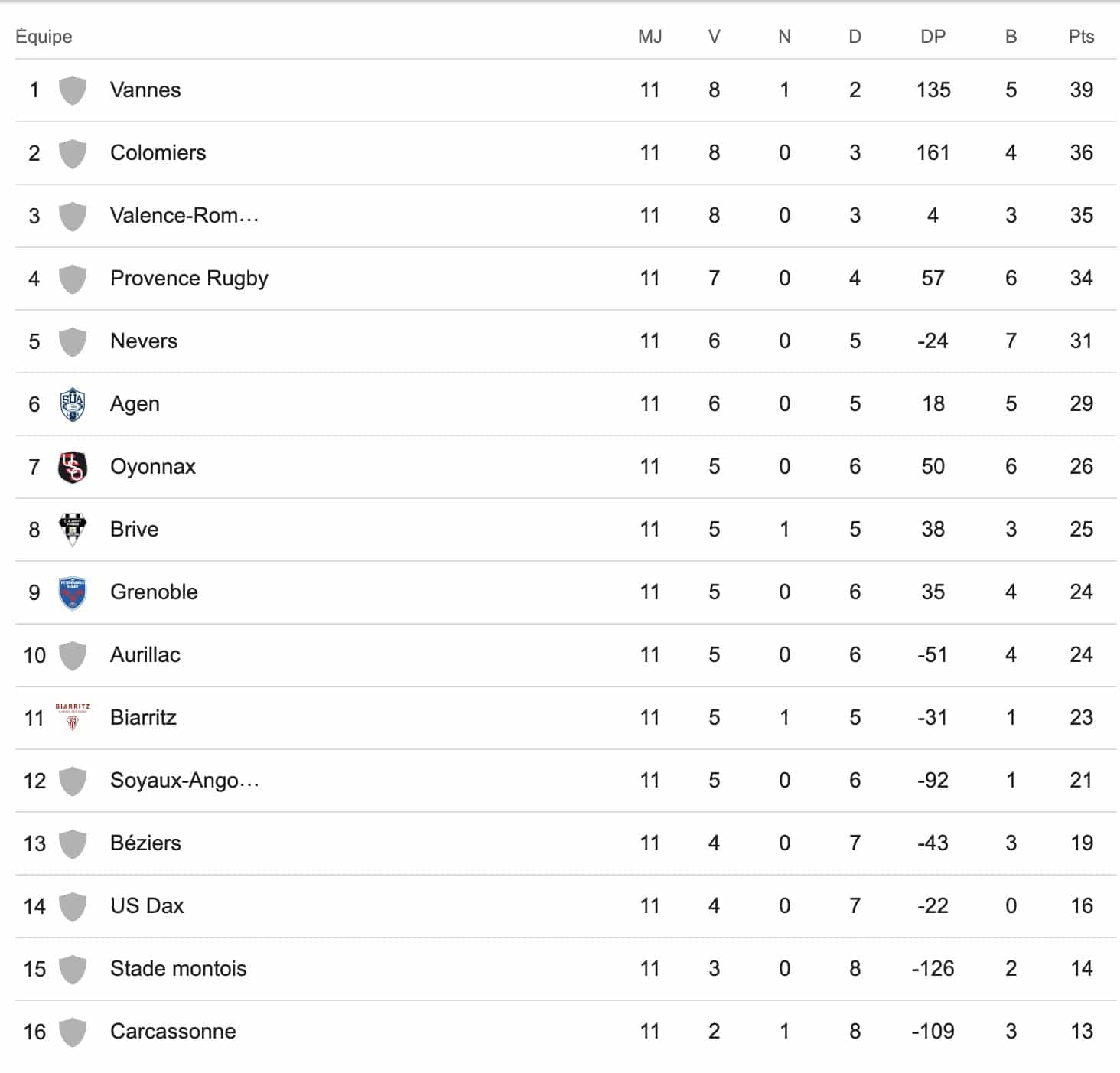Open the Colomiers team link
The image size is (1120, 1073).
(158, 153)
